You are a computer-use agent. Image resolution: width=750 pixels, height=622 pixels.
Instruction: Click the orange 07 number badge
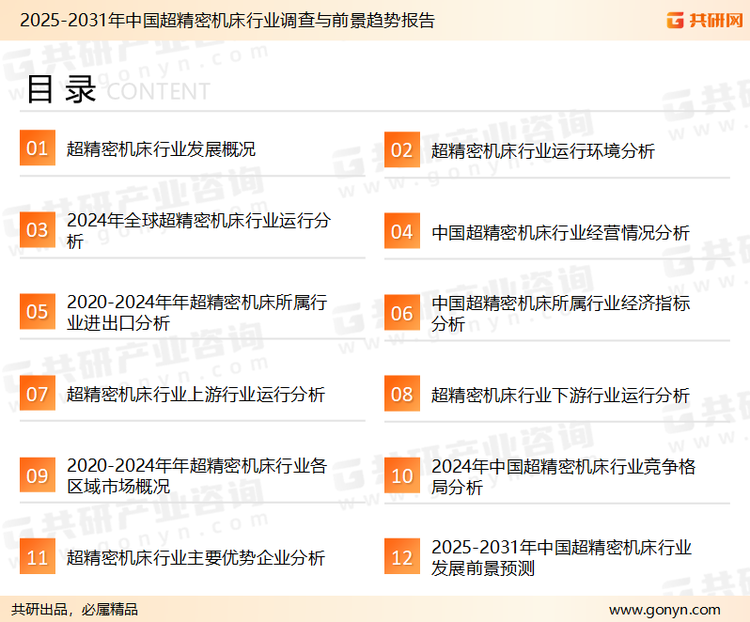[x=37, y=393]
